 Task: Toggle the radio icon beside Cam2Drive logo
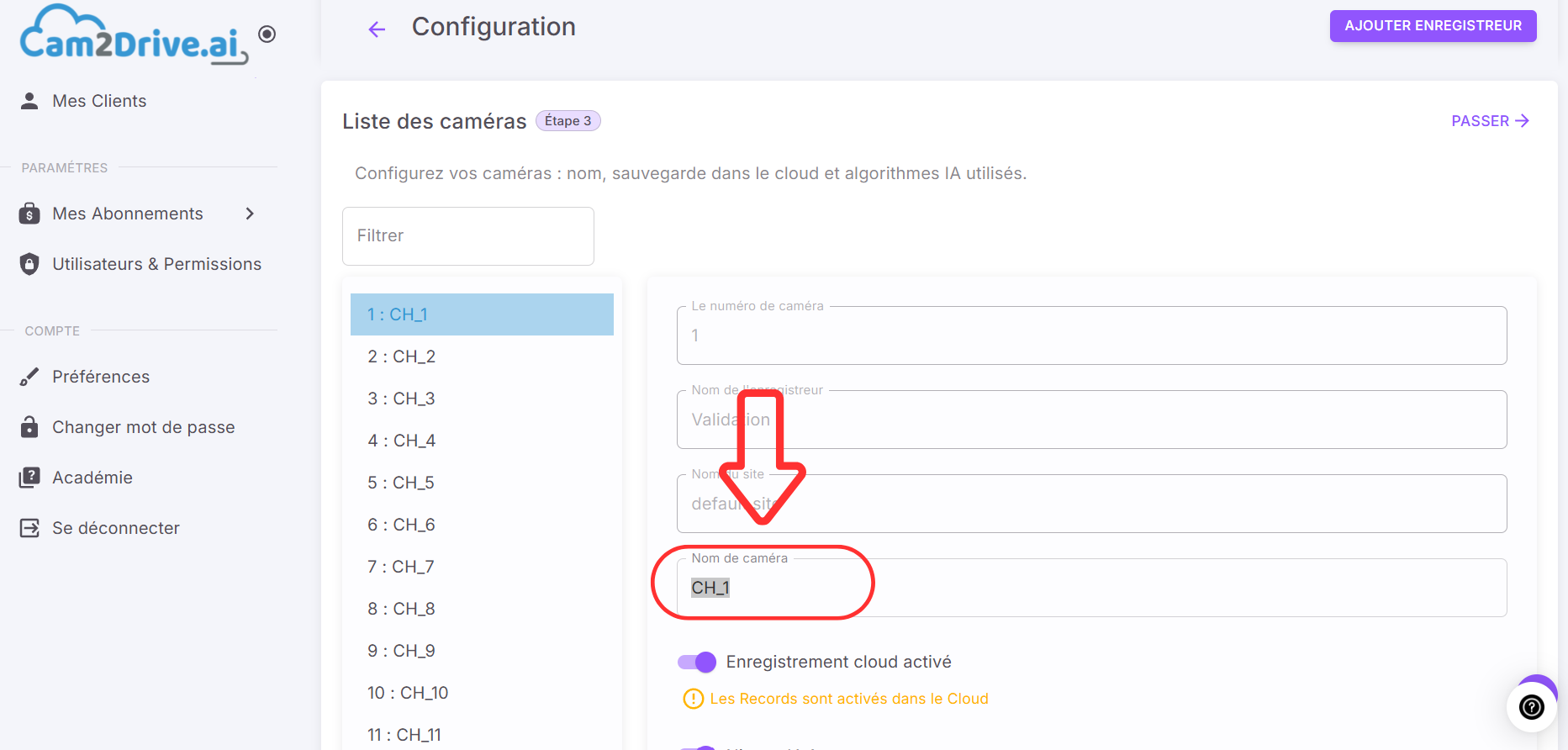click(x=267, y=34)
